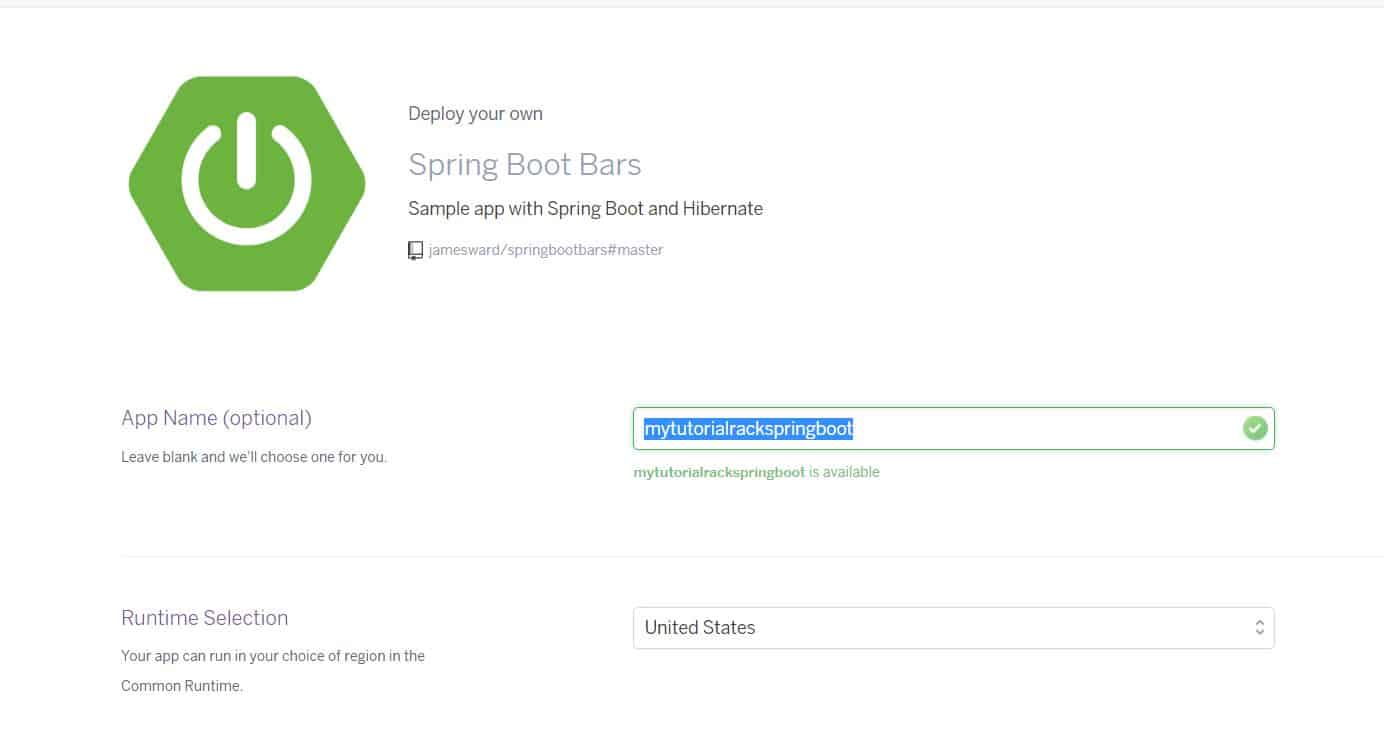Viewport: 1384px width, 743px height.
Task: Click the "is available" status text
Action: (x=844, y=472)
